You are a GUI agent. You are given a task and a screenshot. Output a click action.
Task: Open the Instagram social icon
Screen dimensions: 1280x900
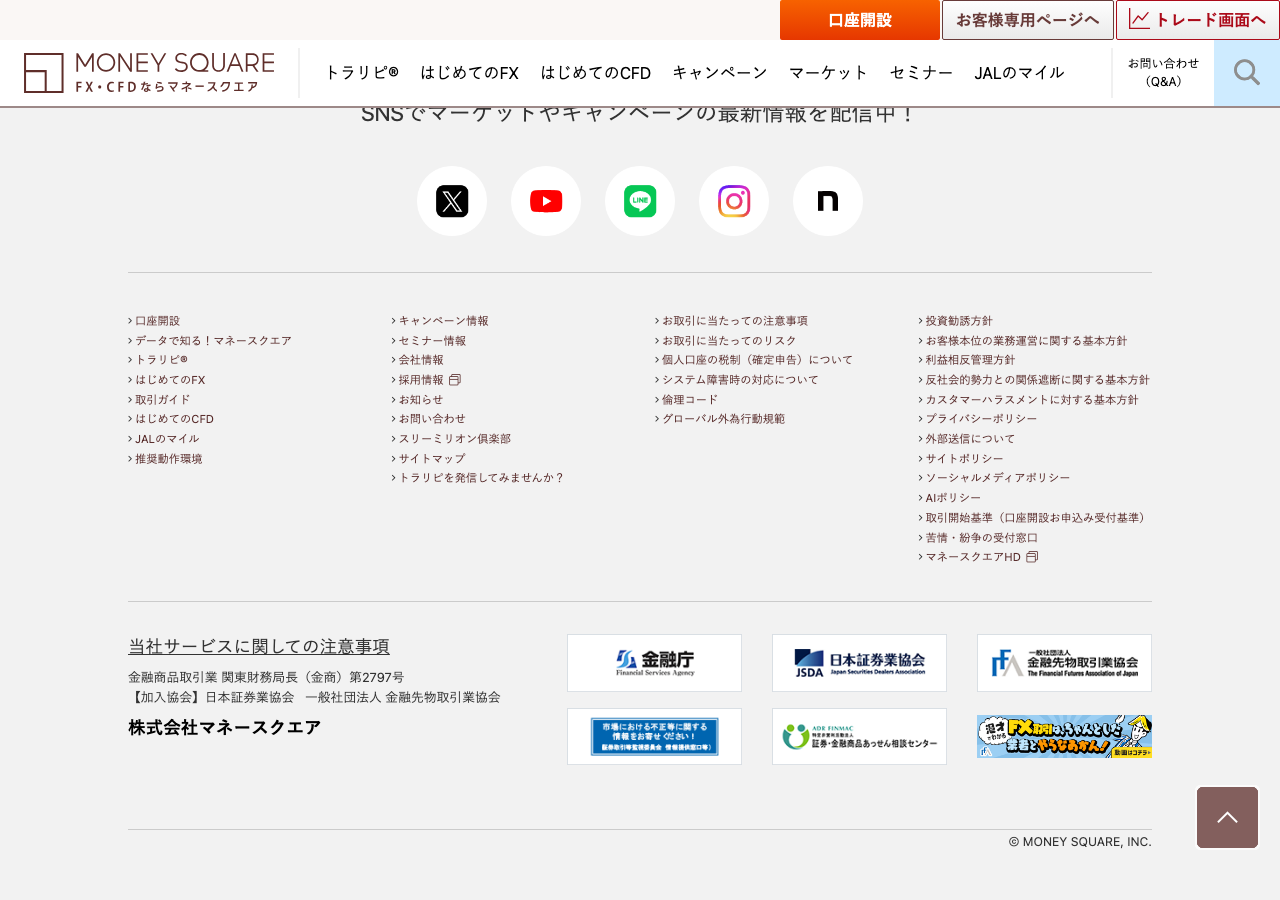734,201
